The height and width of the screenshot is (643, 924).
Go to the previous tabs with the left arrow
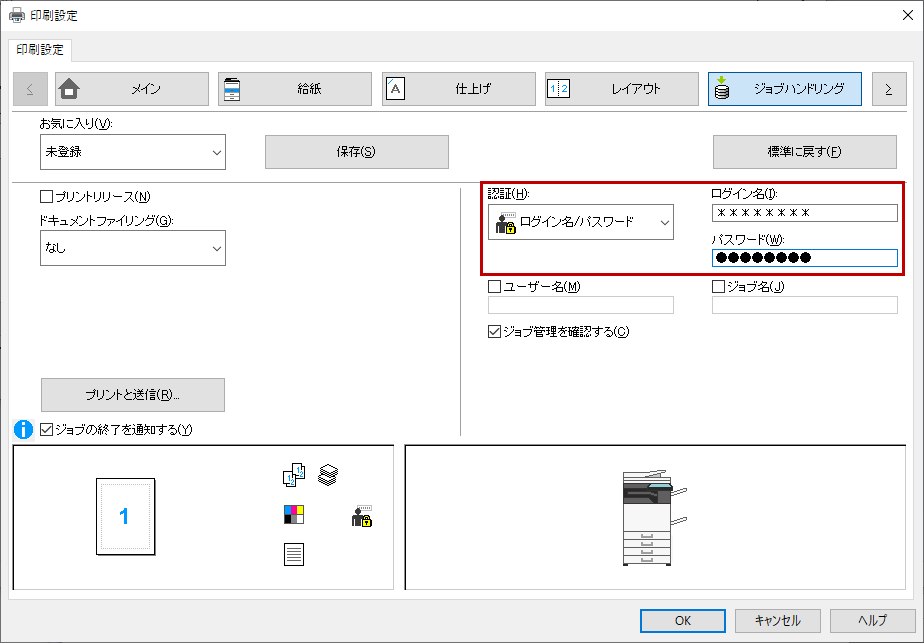click(x=30, y=89)
